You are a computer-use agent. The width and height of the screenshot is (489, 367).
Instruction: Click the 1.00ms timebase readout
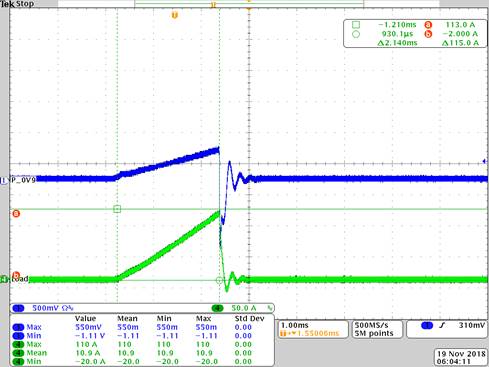[295, 325]
